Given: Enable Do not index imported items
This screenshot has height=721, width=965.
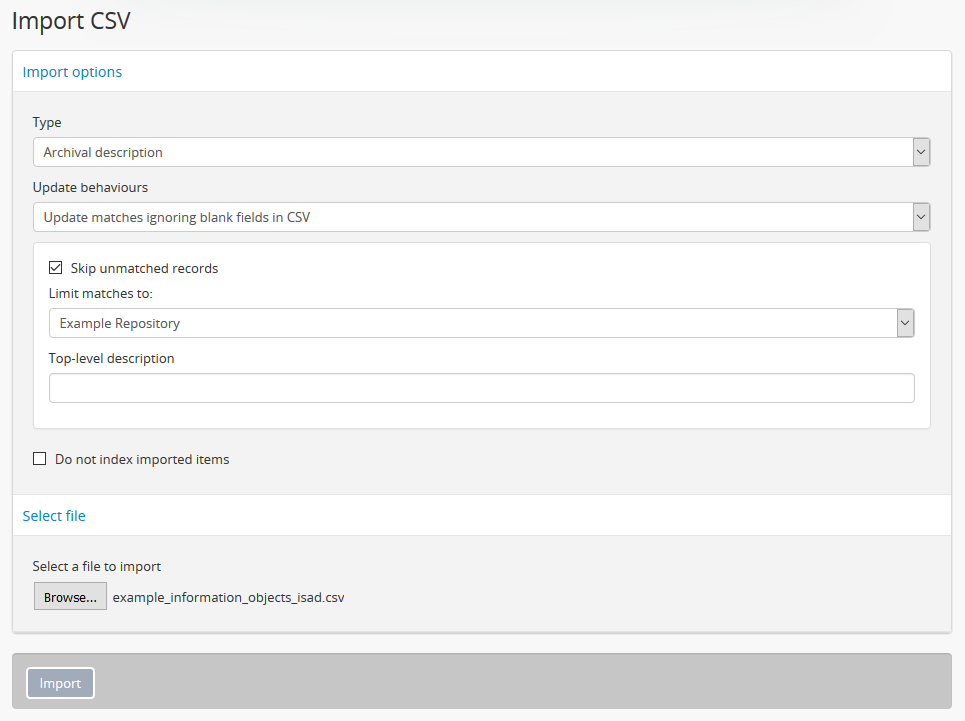Looking at the screenshot, I should click(x=40, y=459).
